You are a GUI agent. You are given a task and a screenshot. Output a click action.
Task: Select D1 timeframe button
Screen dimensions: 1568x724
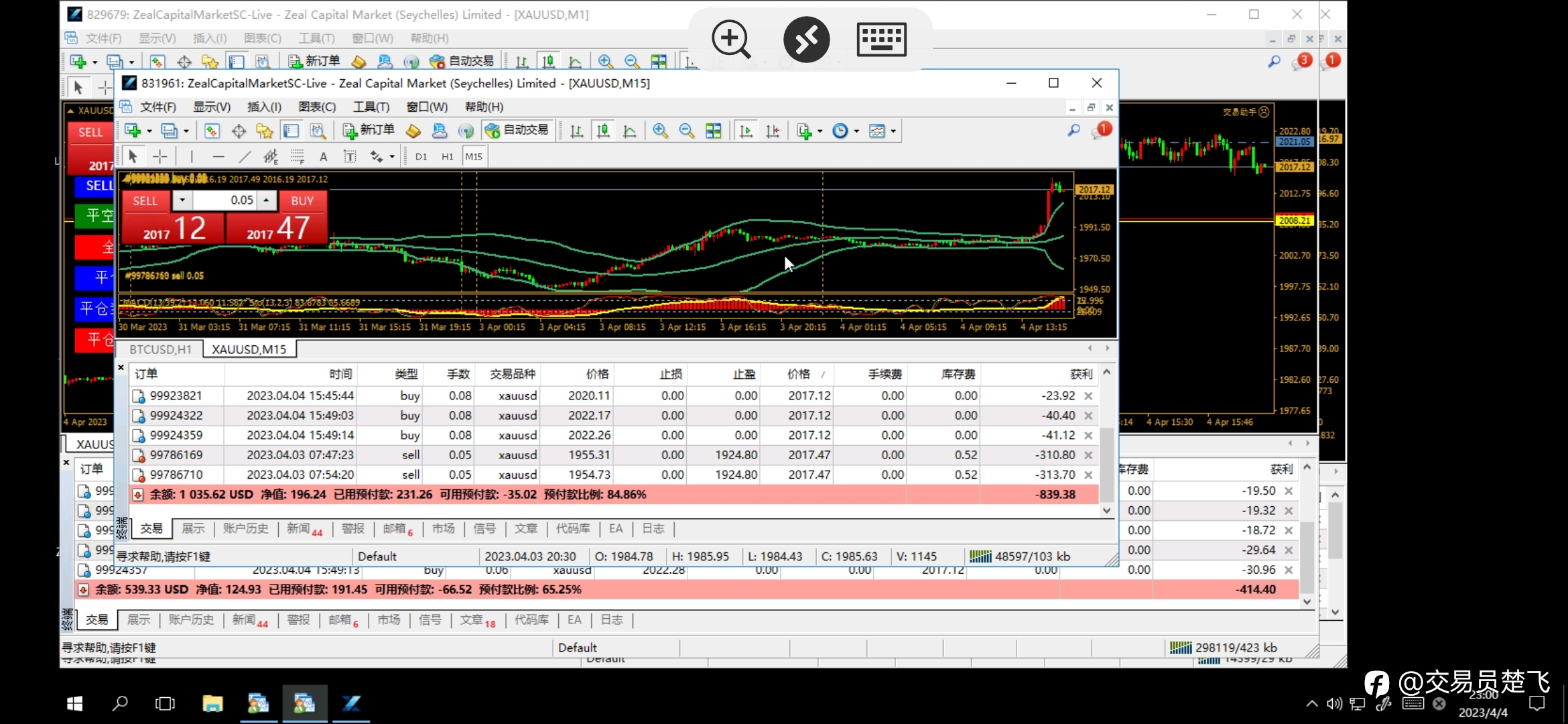(x=421, y=157)
